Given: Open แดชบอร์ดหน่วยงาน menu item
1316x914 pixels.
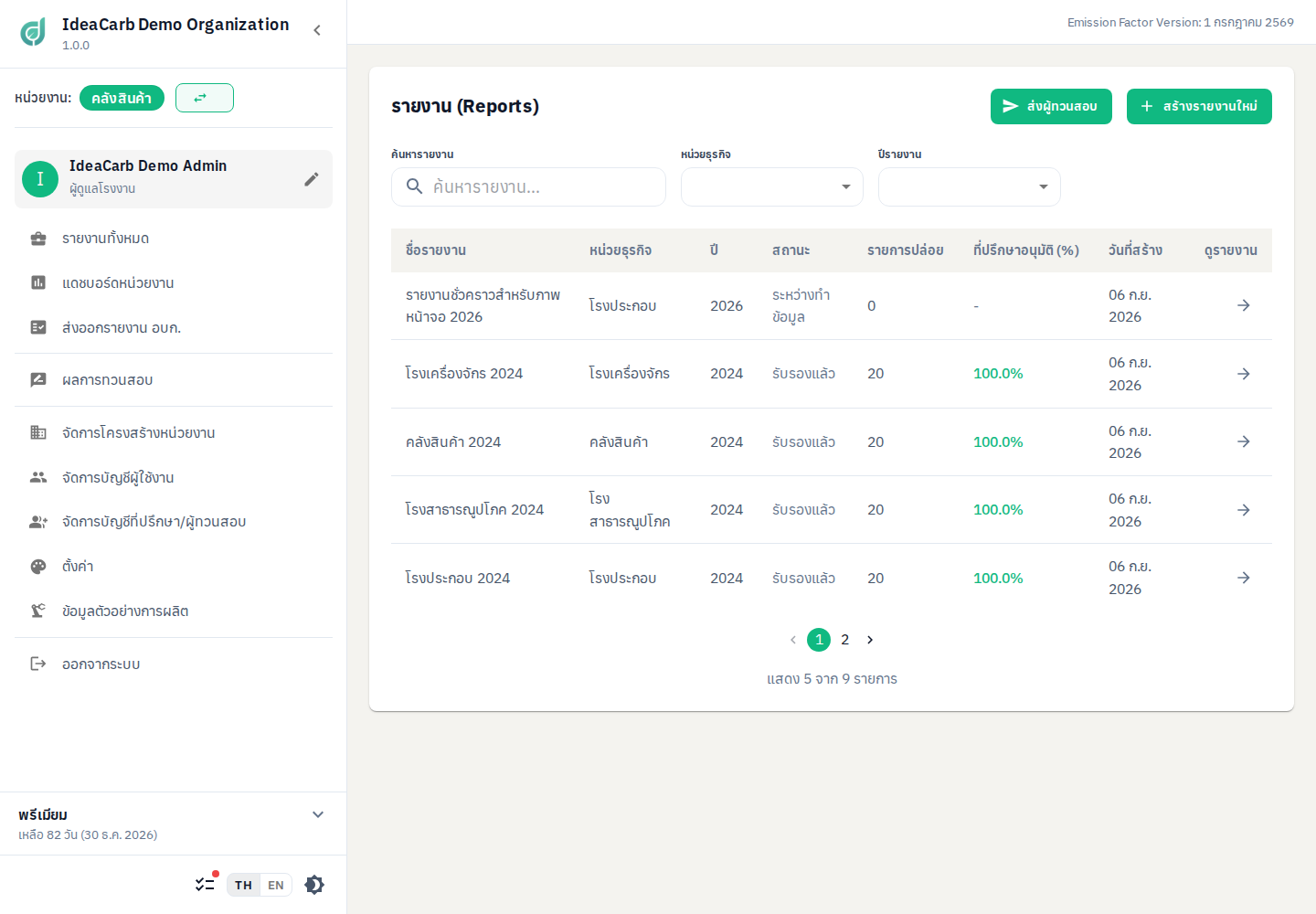Looking at the screenshot, I should pos(174,283).
